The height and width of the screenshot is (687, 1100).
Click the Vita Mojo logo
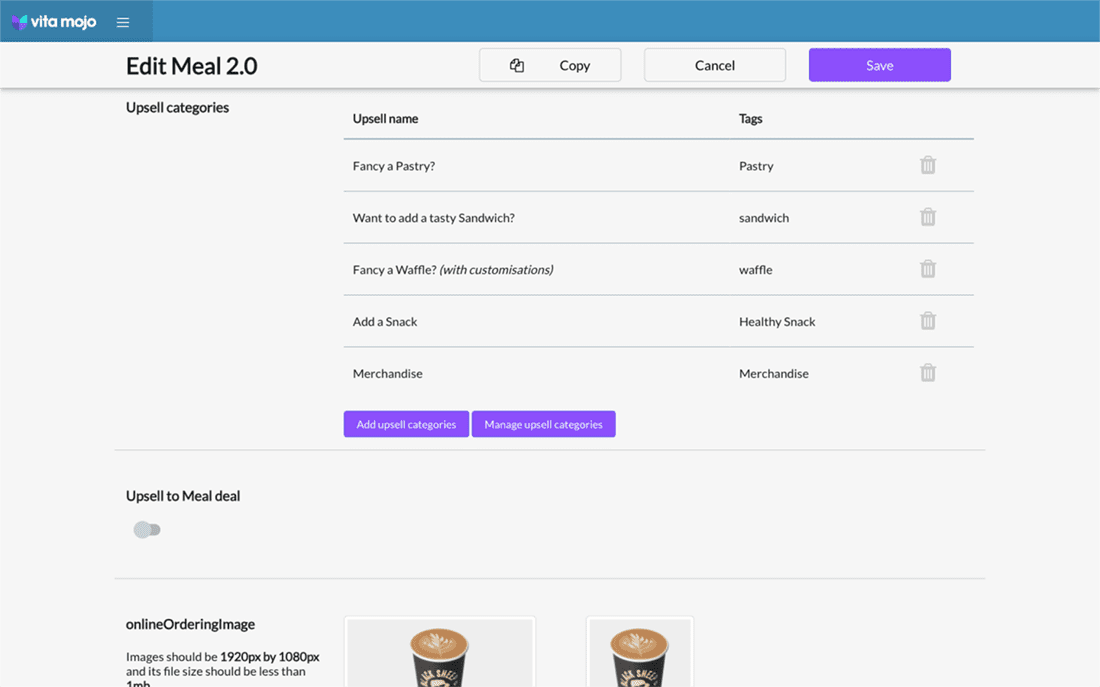tap(54, 22)
